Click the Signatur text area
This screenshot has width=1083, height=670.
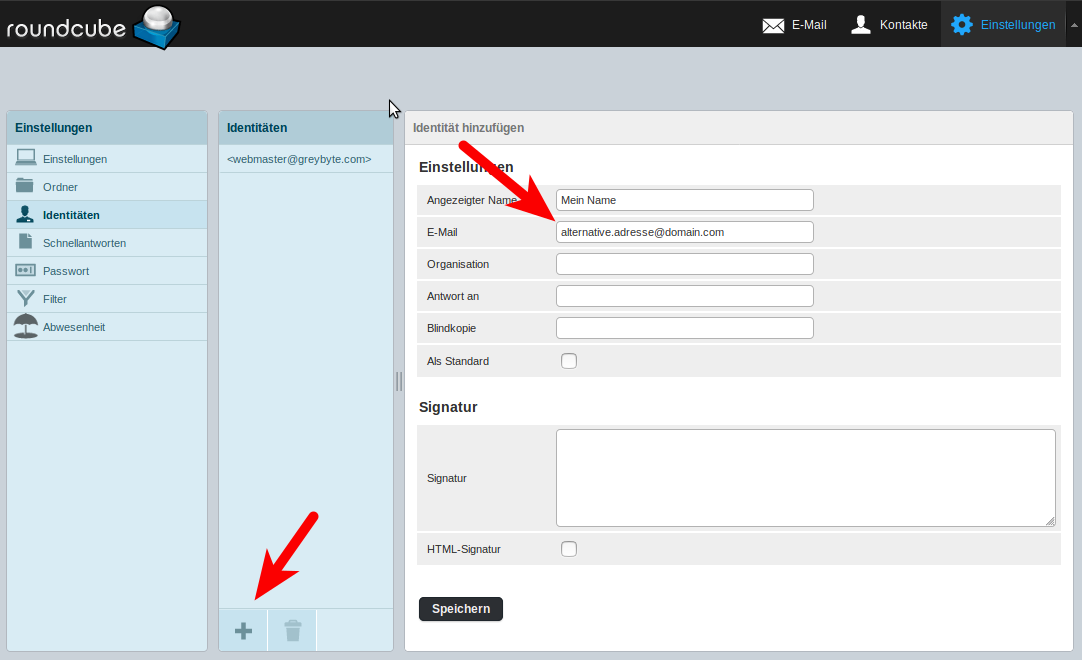click(805, 478)
